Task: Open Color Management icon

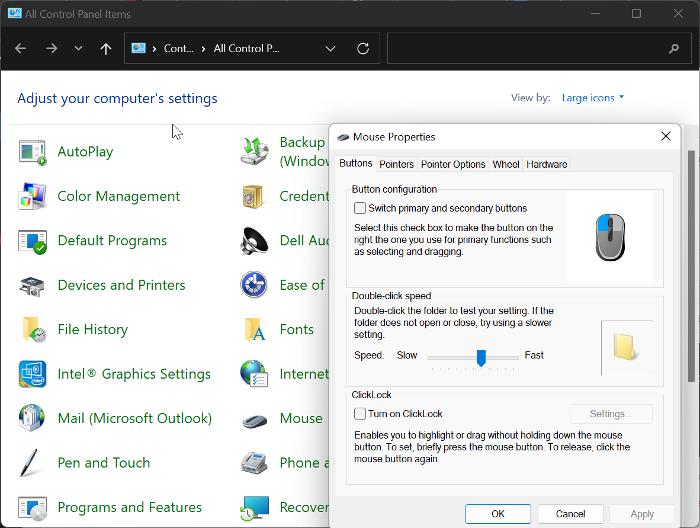Action: [x=33, y=196]
